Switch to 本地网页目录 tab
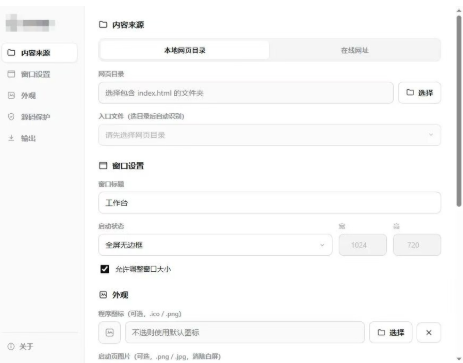Screen dimensions: 463x363 click(x=185, y=50)
